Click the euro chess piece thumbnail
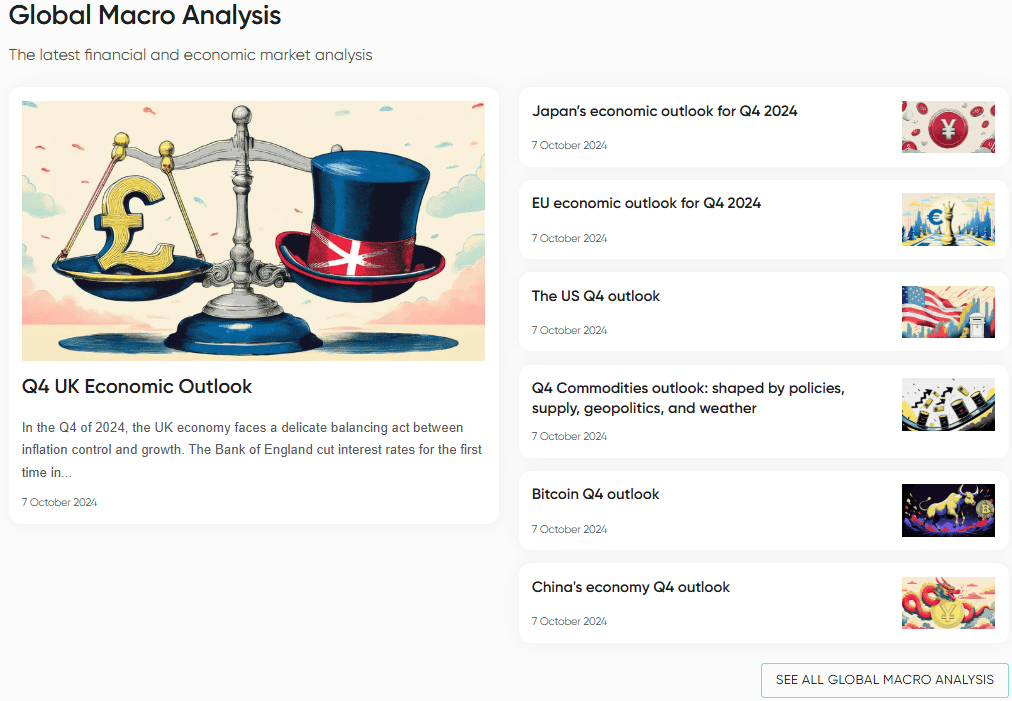1012x701 pixels. pyautogui.click(x=948, y=219)
